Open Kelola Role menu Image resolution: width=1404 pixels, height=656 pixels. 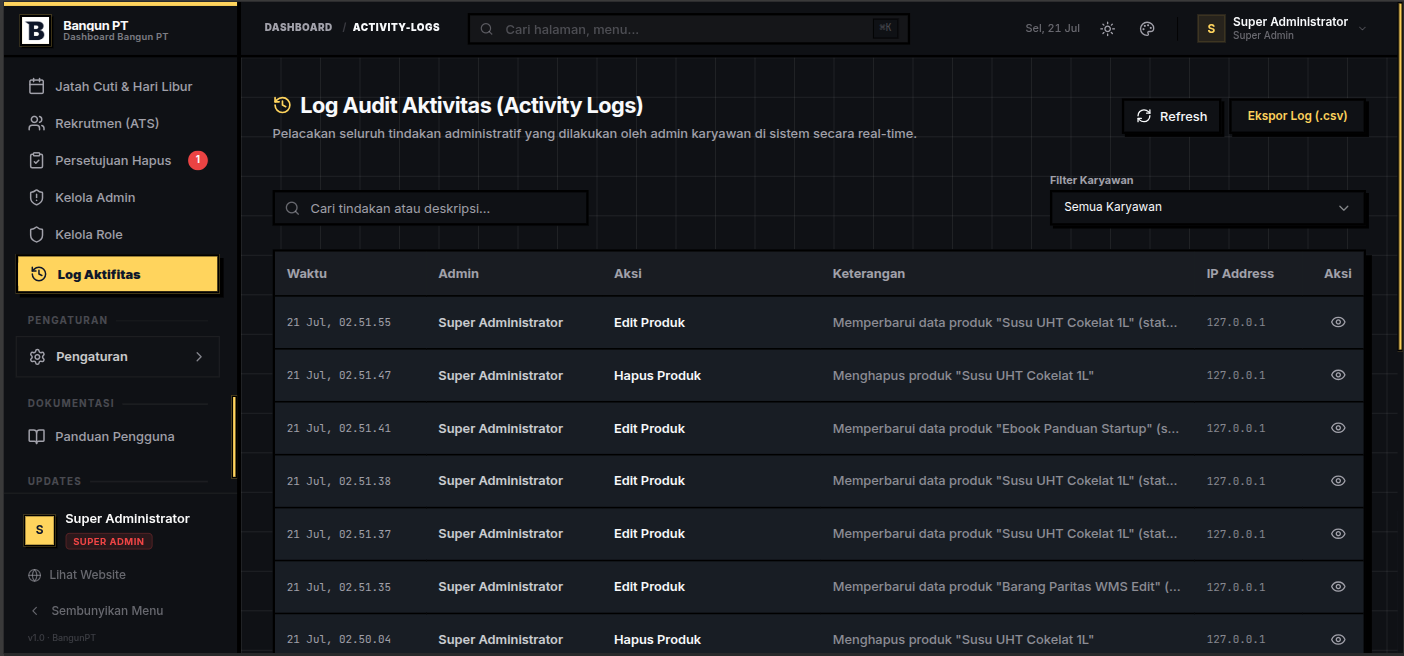(118, 235)
